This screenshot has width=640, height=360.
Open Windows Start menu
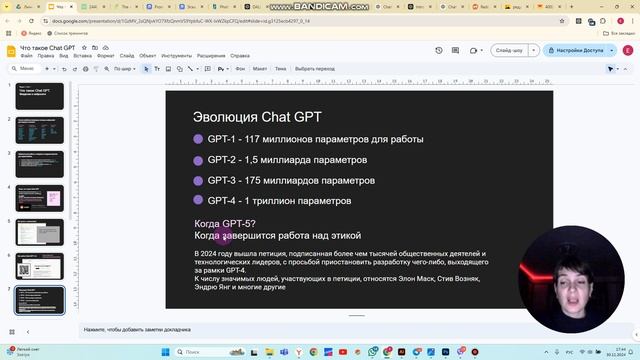tap(165, 352)
